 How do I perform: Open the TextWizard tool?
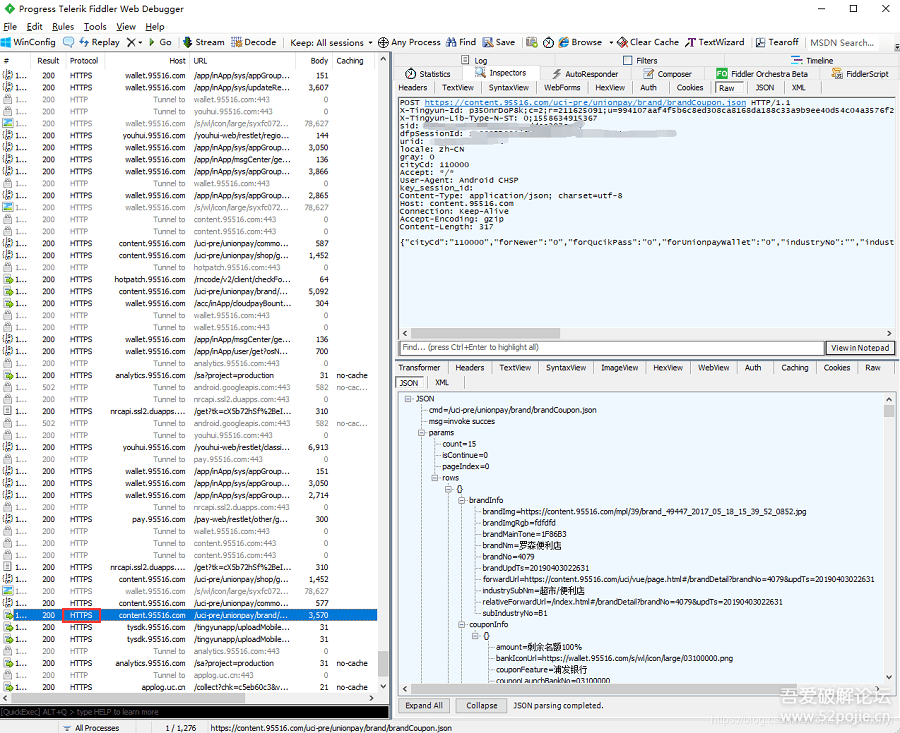pyautogui.click(x=715, y=42)
